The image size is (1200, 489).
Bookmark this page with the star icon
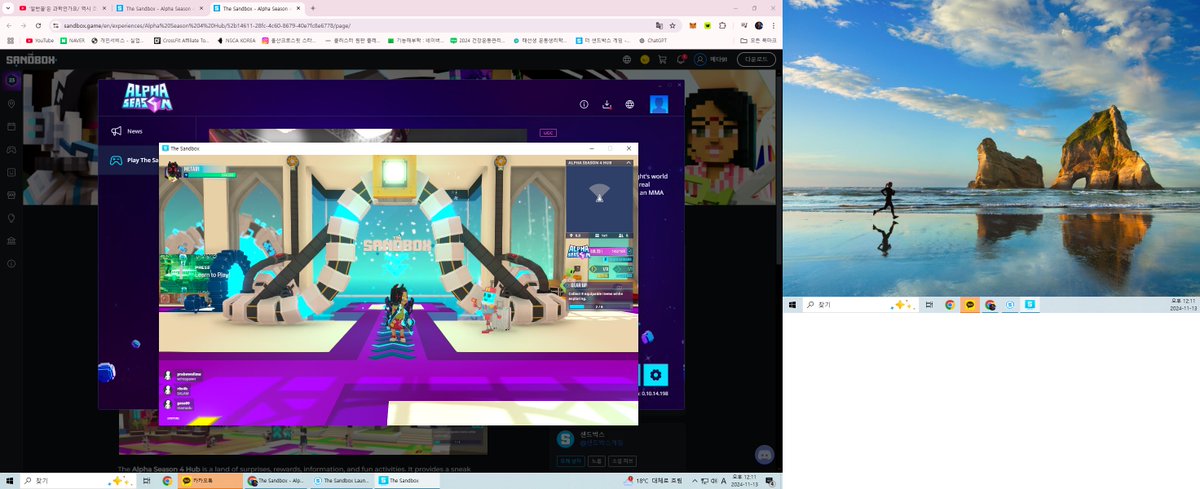click(673, 24)
